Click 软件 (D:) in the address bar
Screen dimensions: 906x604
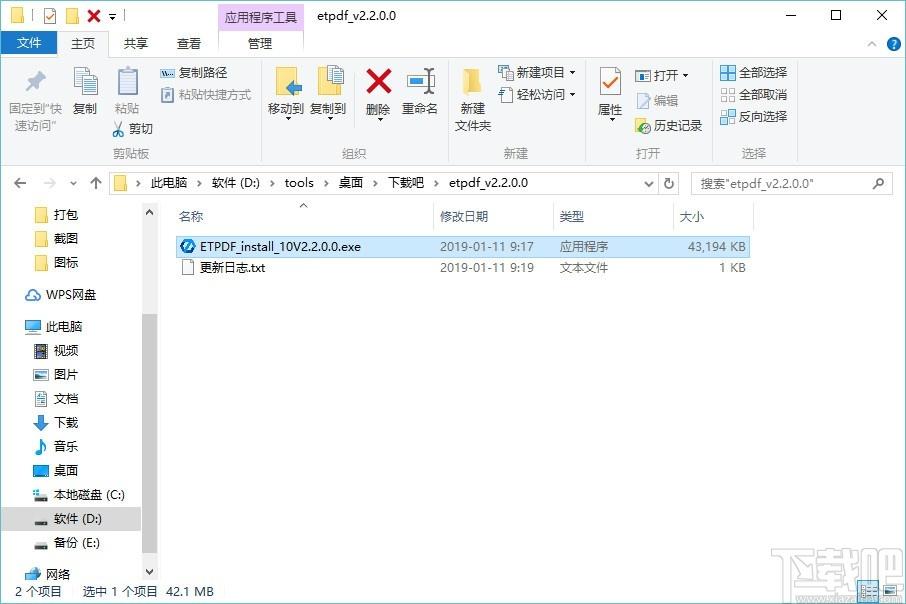[236, 183]
